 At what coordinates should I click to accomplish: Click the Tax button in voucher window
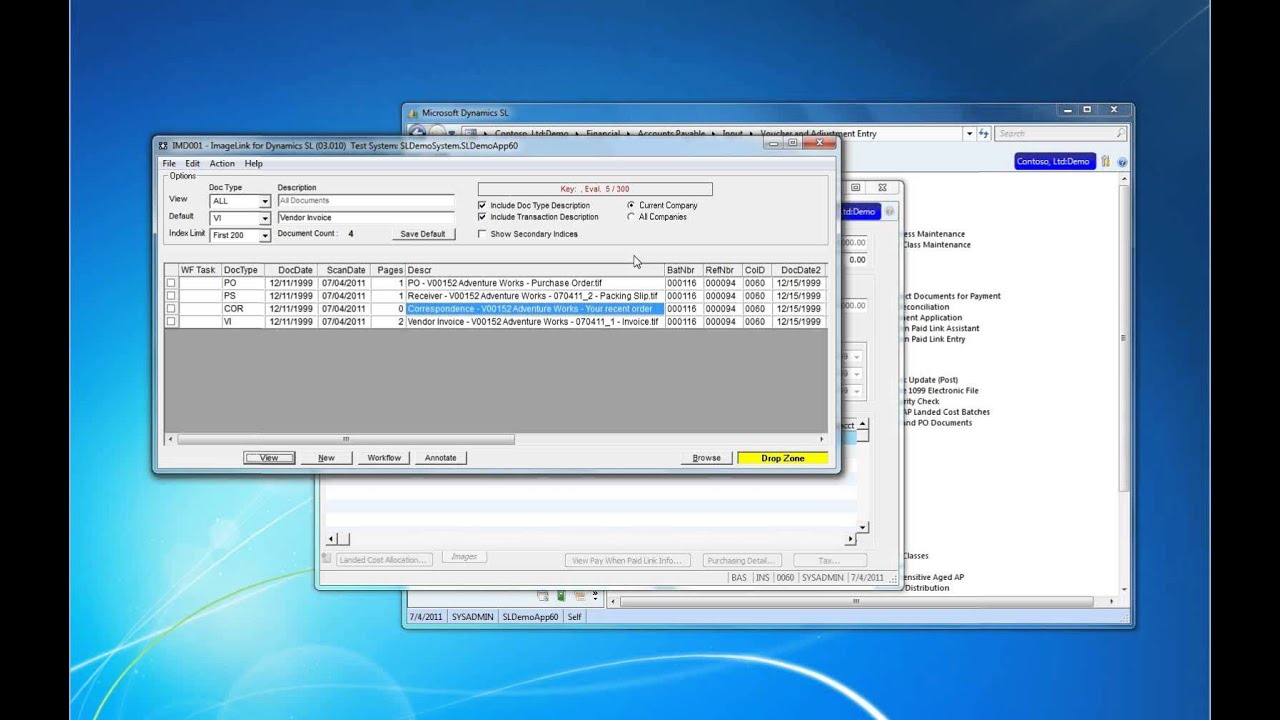[x=829, y=560]
